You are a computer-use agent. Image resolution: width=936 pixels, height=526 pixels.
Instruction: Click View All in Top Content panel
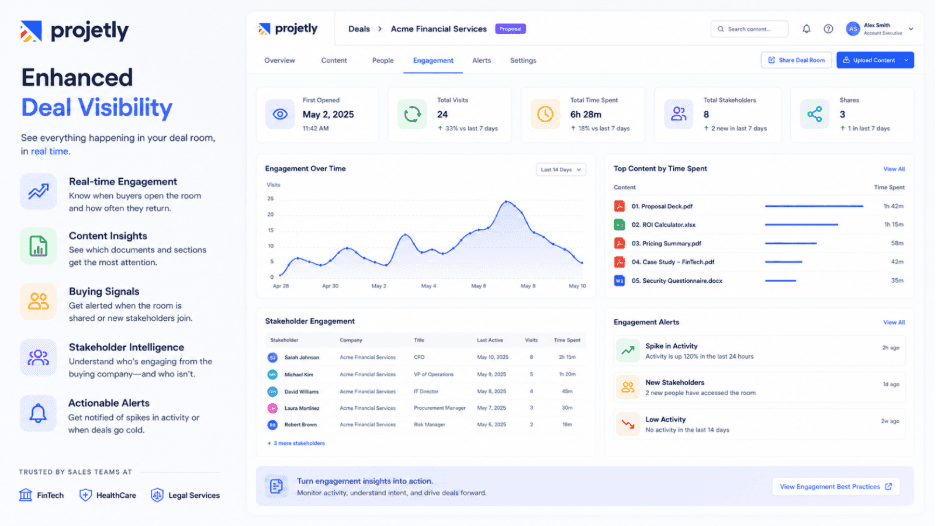(894, 169)
